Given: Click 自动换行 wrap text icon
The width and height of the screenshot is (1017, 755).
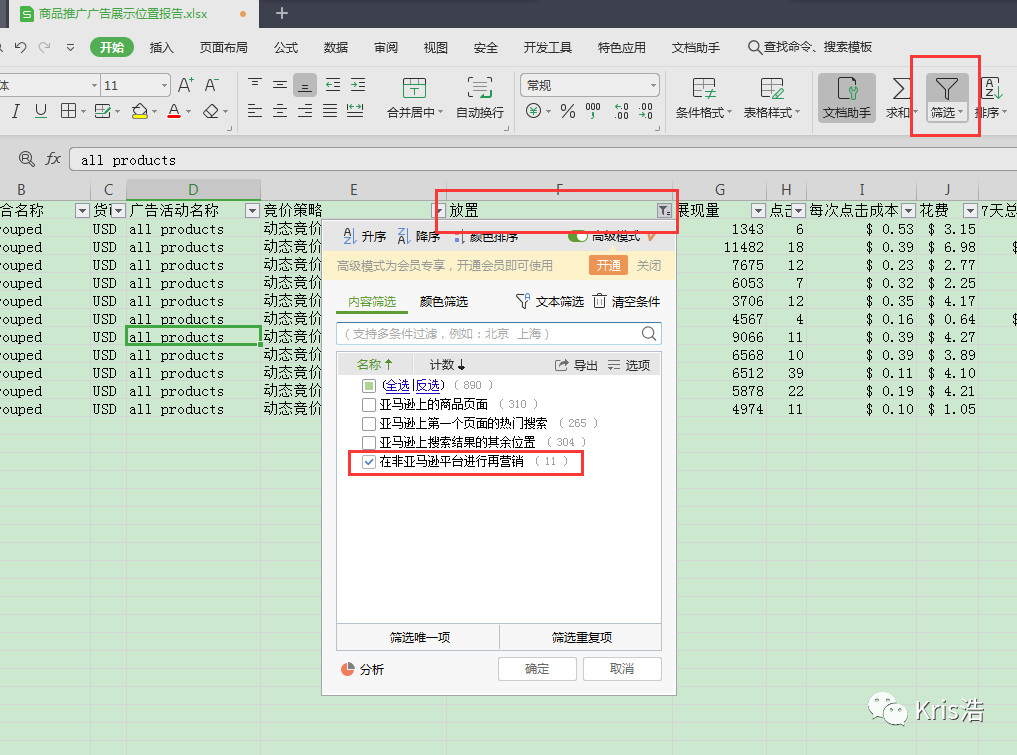Looking at the screenshot, I should (x=479, y=88).
